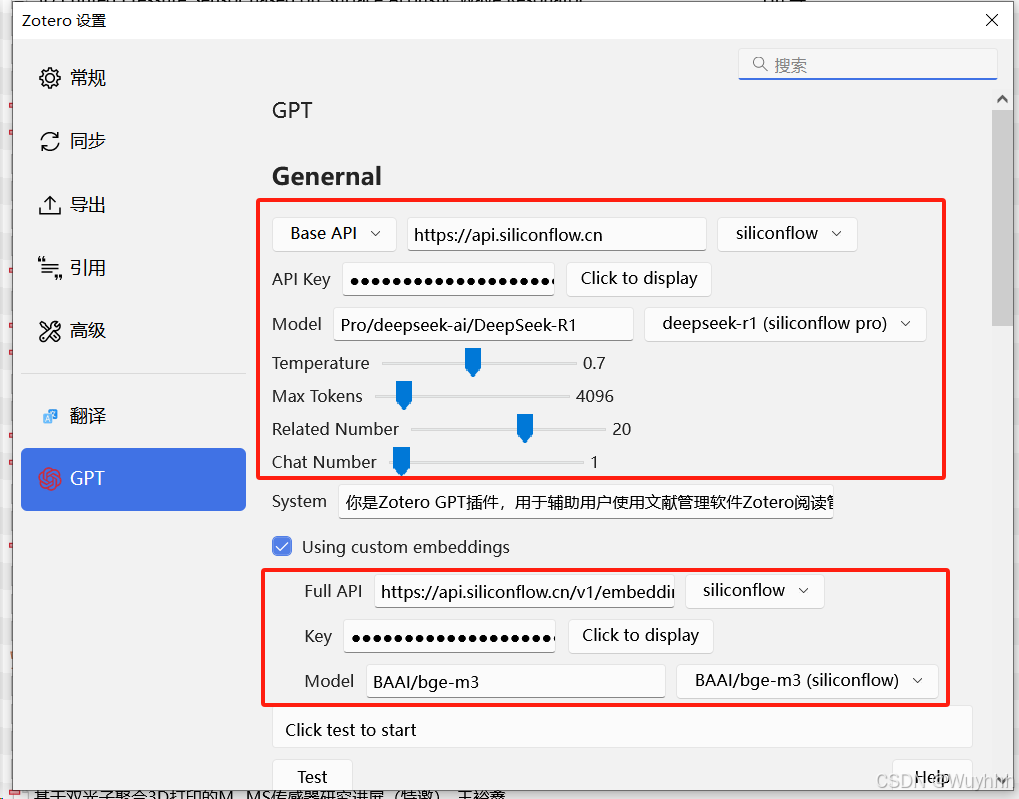The height and width of the screenshot is (799, 1019).
Task: Open siliconflow provider dropdown beside Base API
Action: [x=787, y=234]
